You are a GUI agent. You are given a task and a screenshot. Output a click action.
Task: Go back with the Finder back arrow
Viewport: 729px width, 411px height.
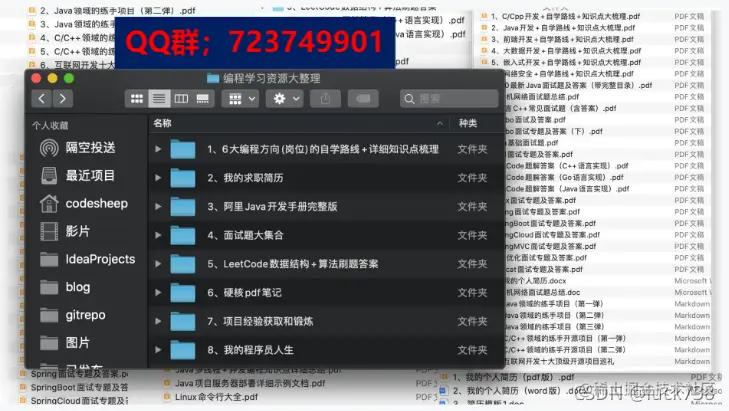coord(42,99)
